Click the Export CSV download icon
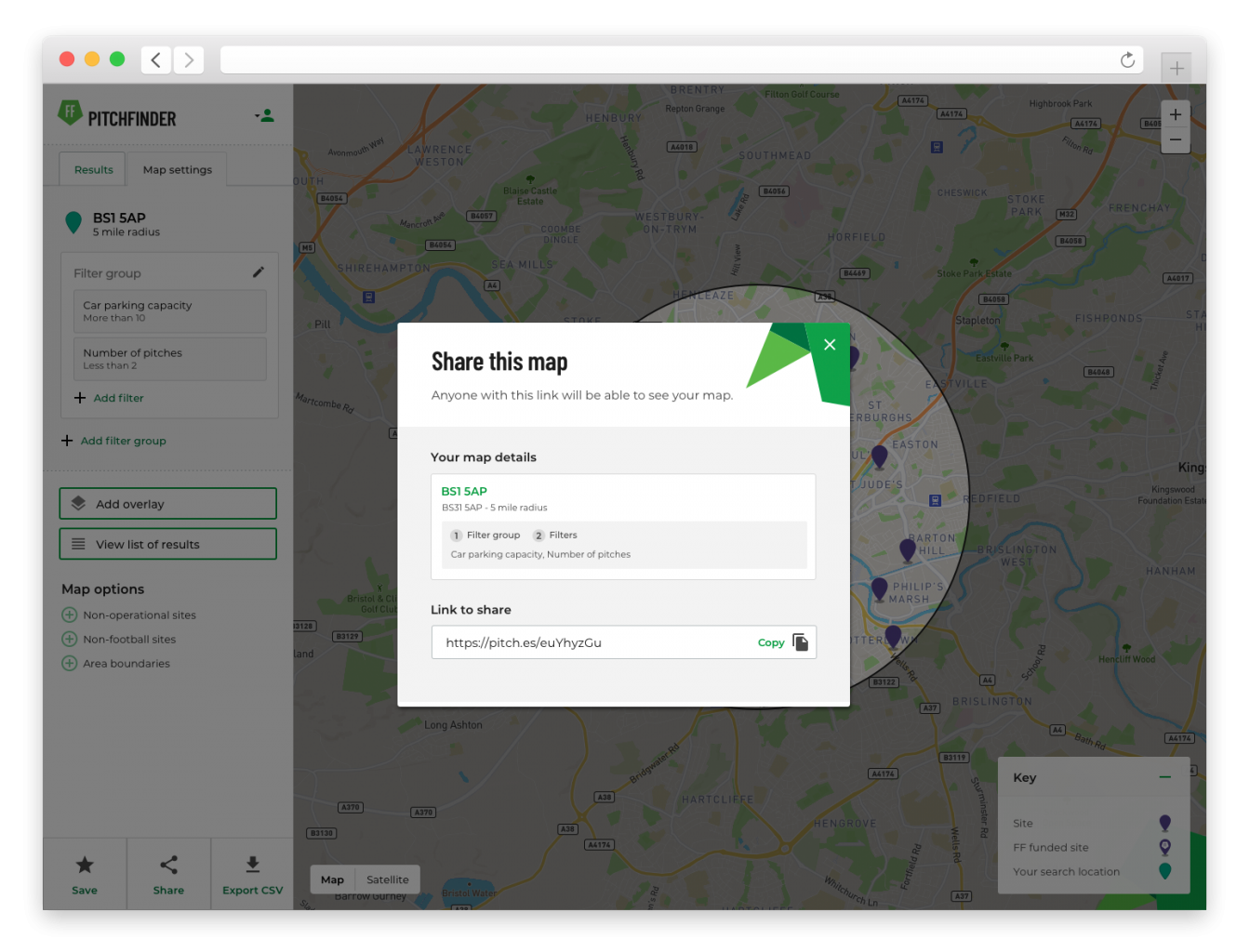 (x=252, y=865)
